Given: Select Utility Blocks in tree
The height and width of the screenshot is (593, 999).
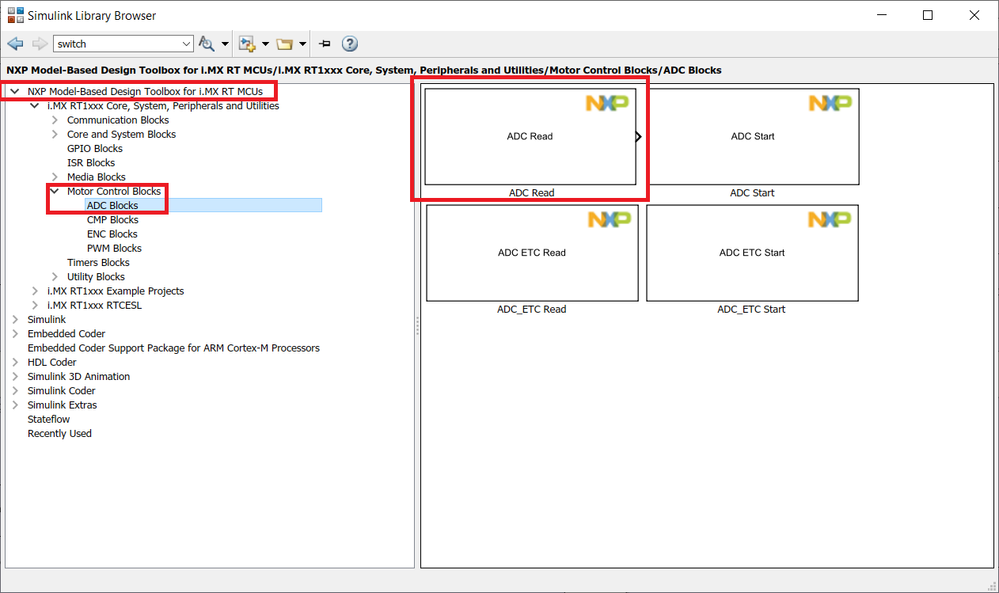Looking at the screenshot, I should [x=96, y=276].
